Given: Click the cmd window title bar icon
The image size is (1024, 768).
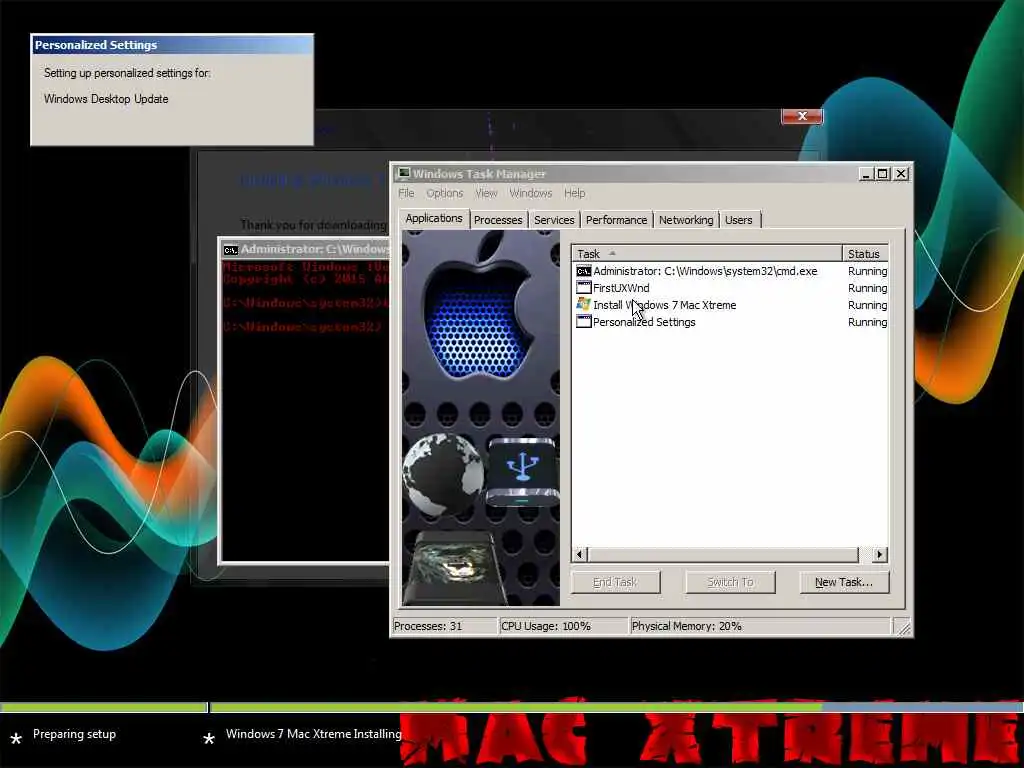Looking at the screenshot, I should pyautogui.click(x=230, y=249).
